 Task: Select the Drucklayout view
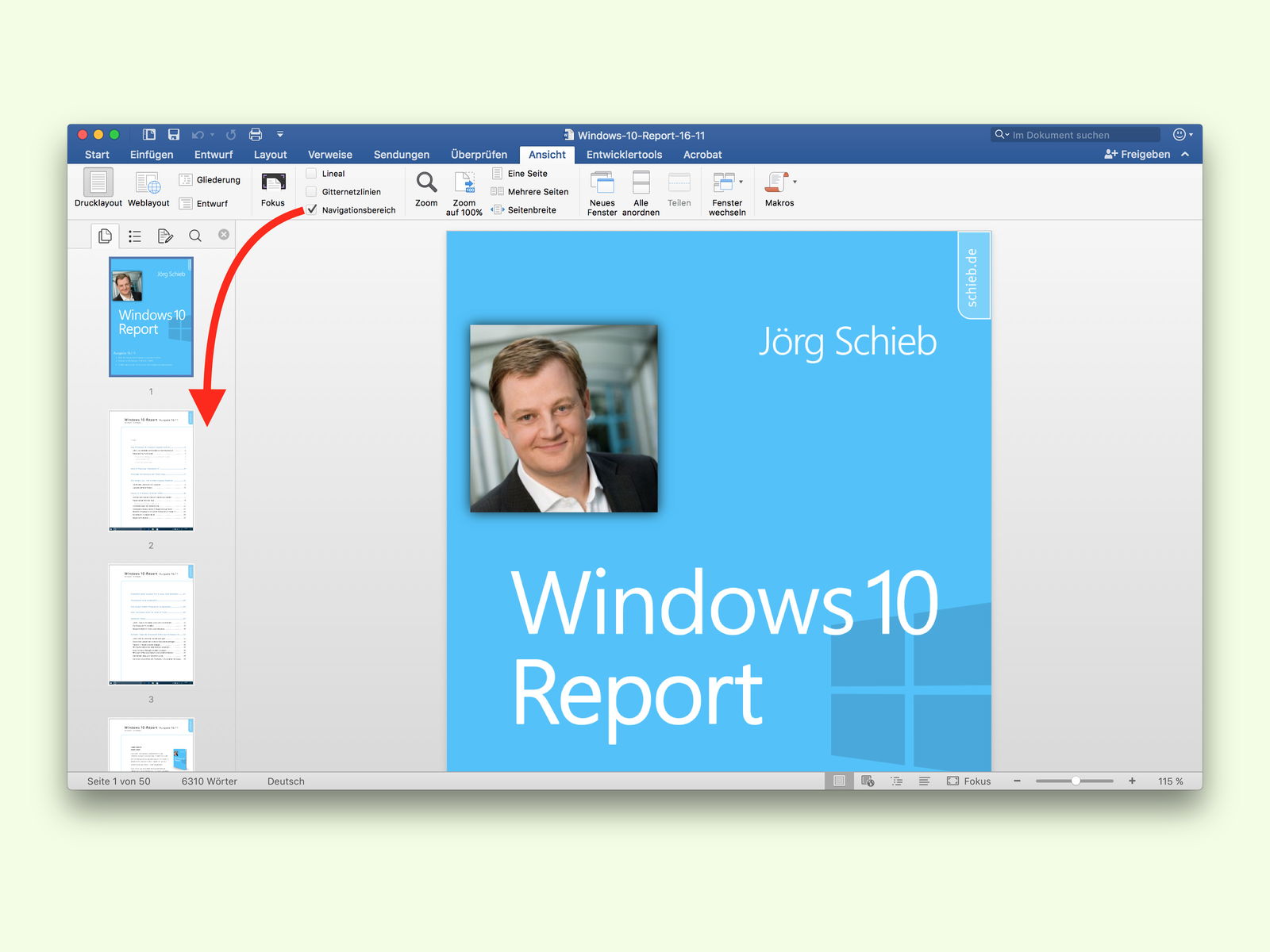click(98, 189)
